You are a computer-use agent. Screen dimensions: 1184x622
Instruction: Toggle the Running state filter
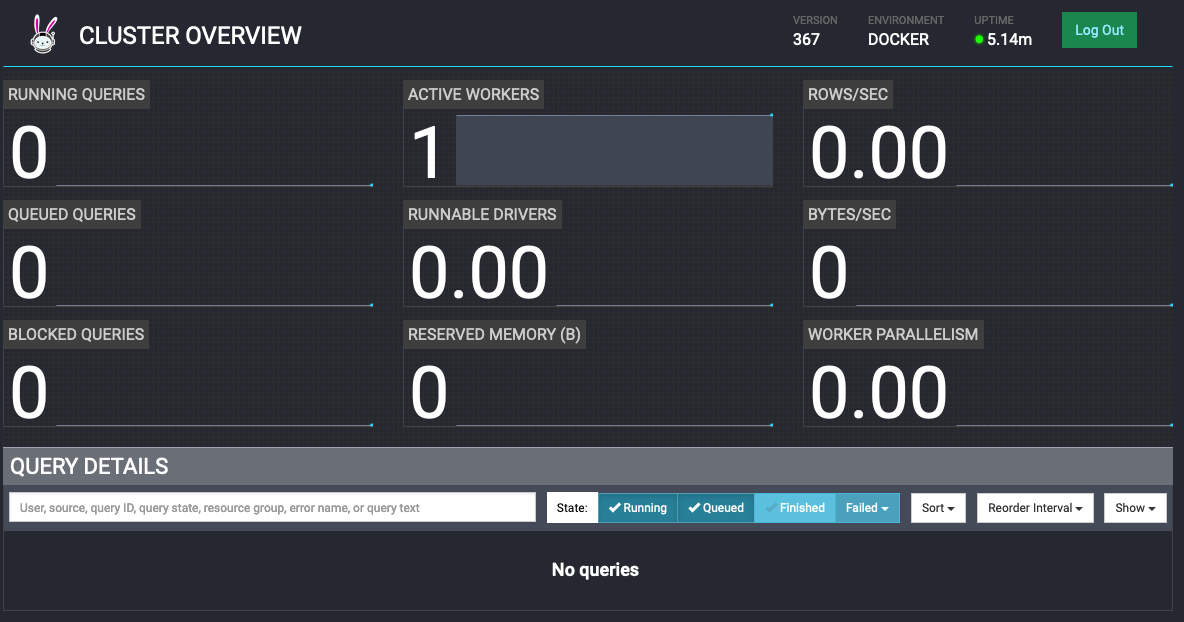638,508
